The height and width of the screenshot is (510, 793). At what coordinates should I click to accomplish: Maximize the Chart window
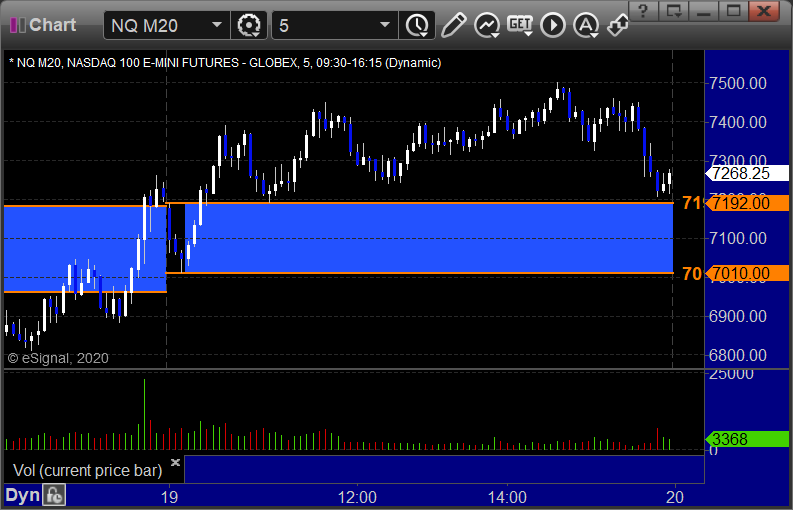pos(733,11)
